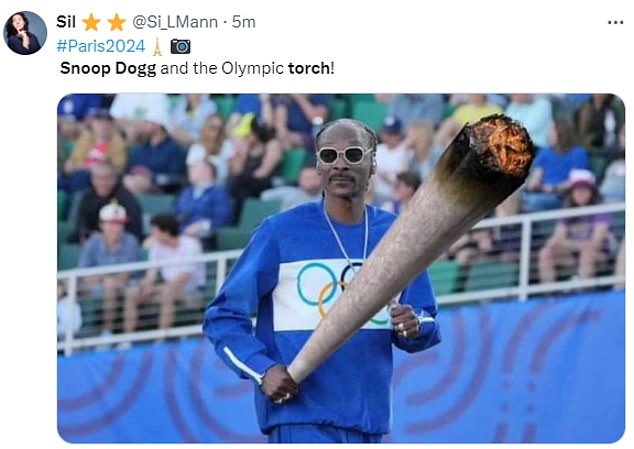Click the camera emoji after the hashtag
Viewport: 634px width, 449px height.
click(x=180, y=47)
